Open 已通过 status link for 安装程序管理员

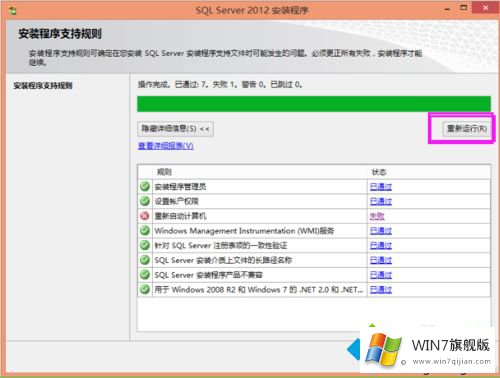381,187
